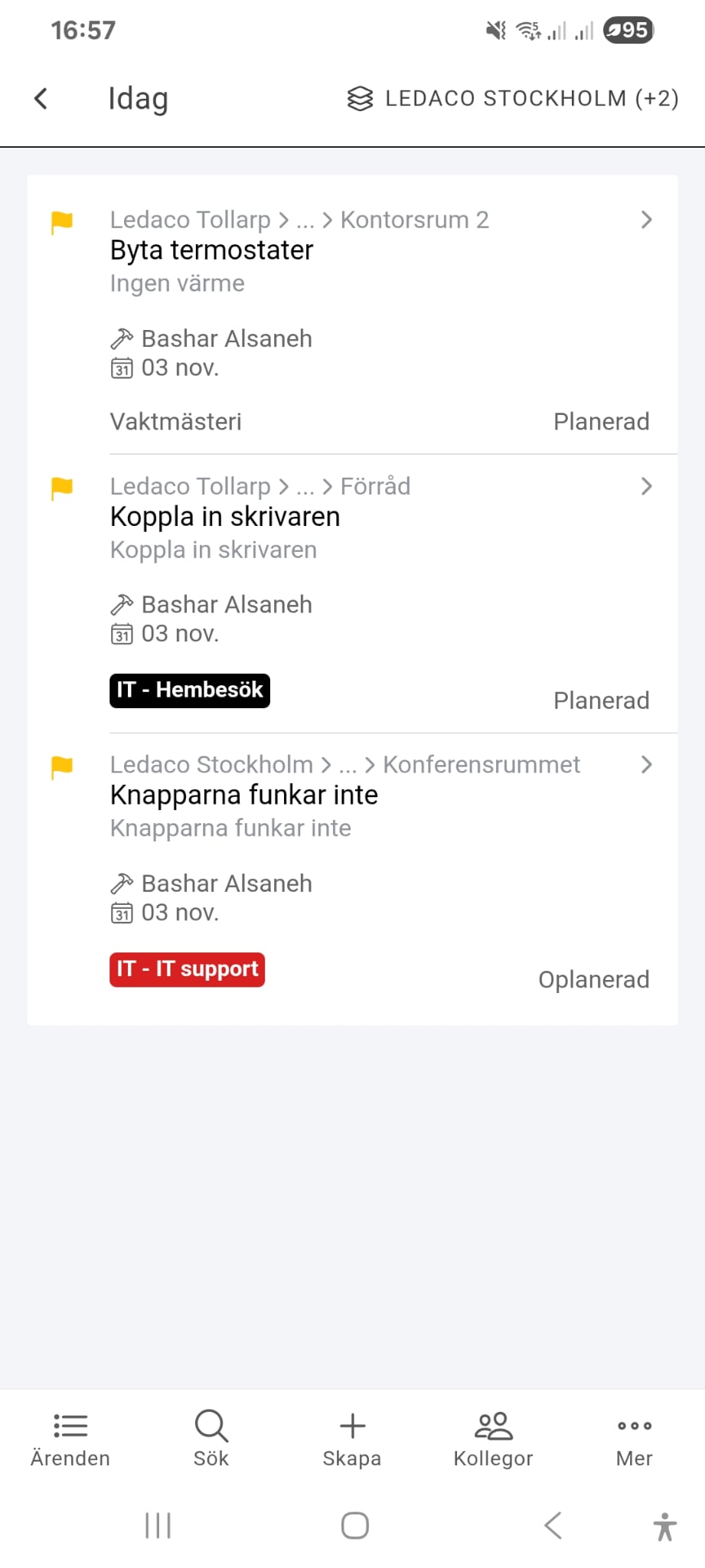Expand Byta termostater with right chevron
Screen dimensions: 705x1568
click(647, 220)
